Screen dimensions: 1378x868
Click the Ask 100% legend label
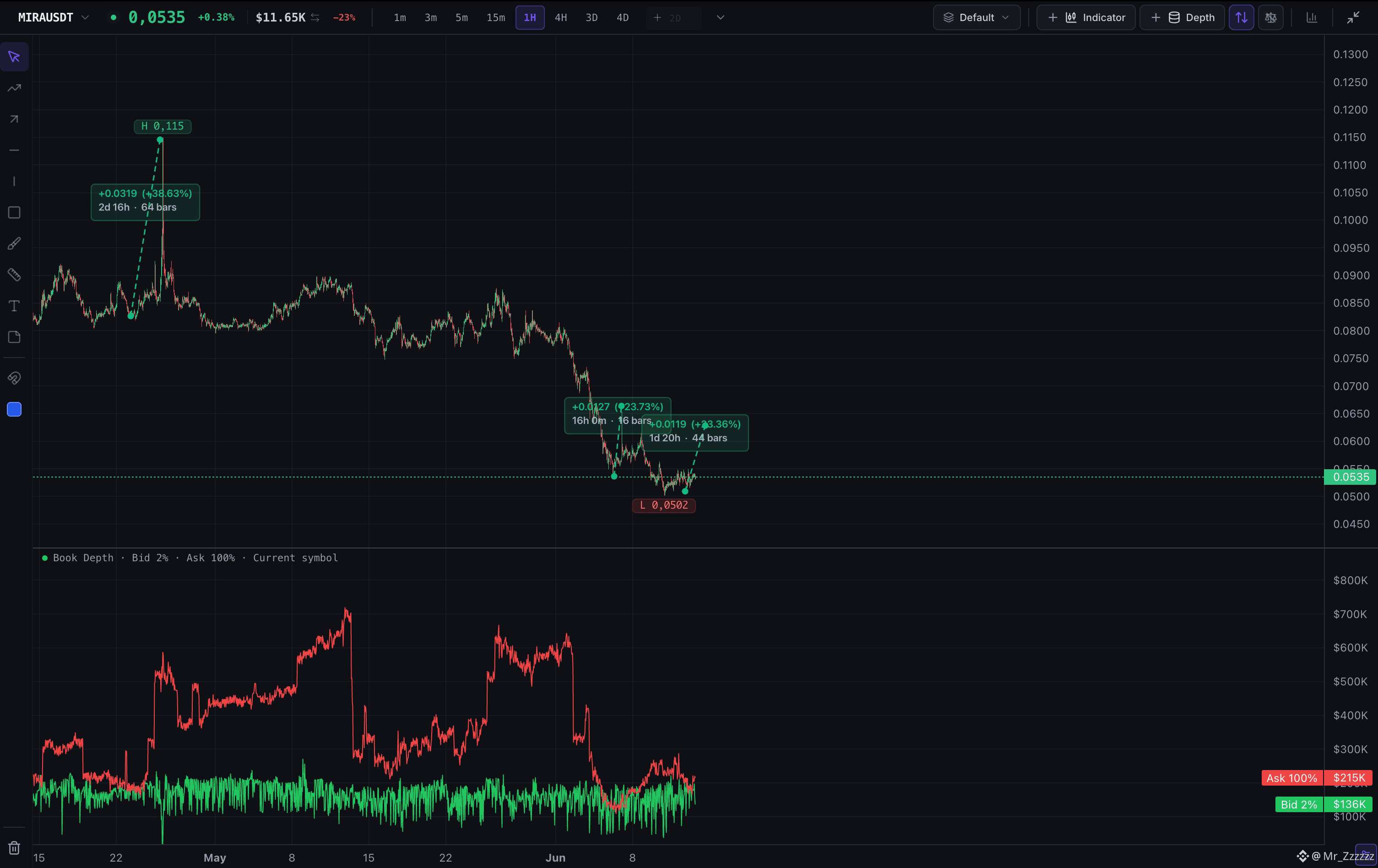pyautogui.click(x=1292, y=778)
